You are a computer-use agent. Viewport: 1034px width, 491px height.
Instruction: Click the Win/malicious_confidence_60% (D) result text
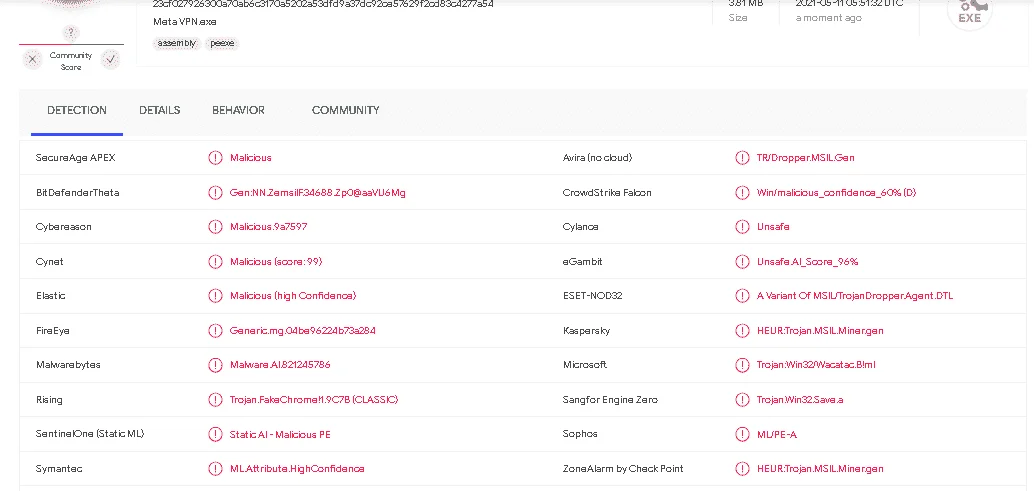coord(836,192)
